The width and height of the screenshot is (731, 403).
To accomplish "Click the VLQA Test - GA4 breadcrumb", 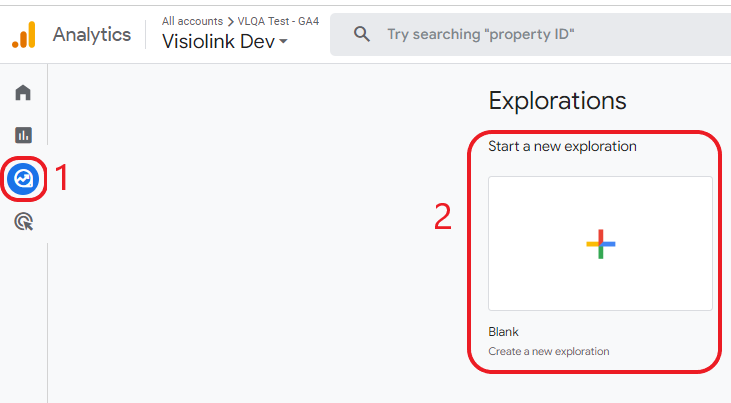I will [x=278, y=21].
